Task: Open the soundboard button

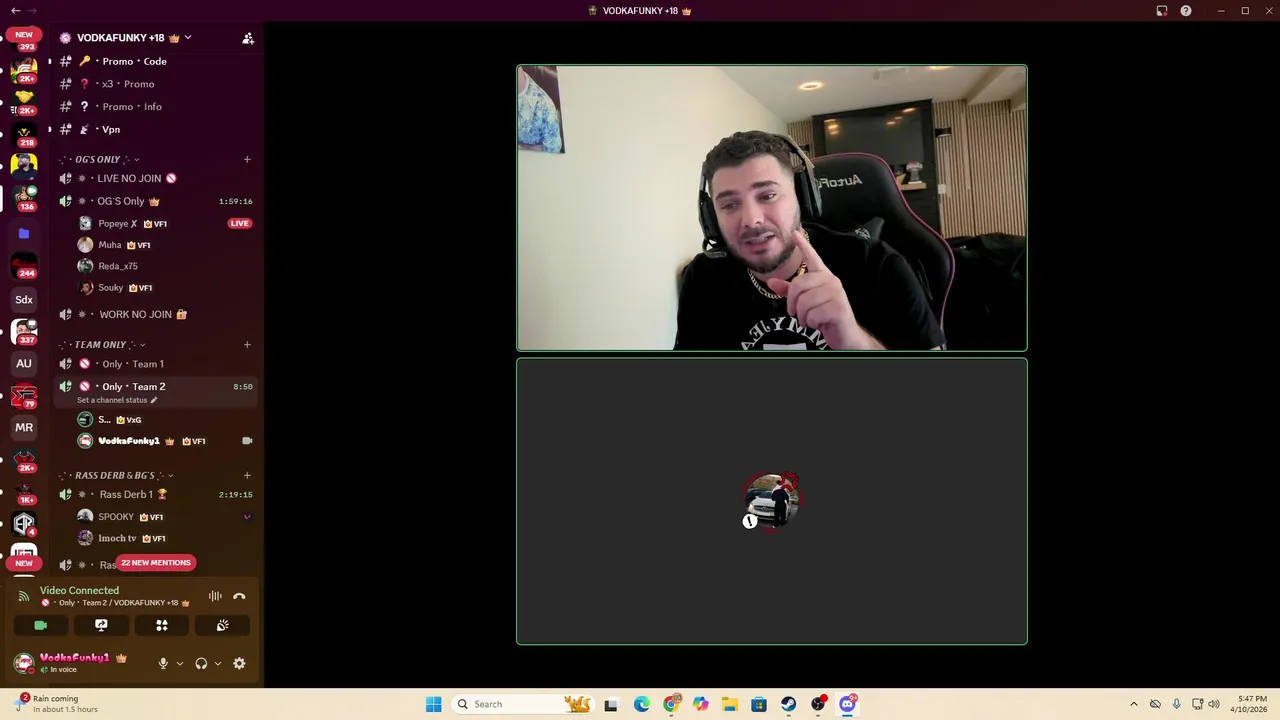Action: coord(222,625)
